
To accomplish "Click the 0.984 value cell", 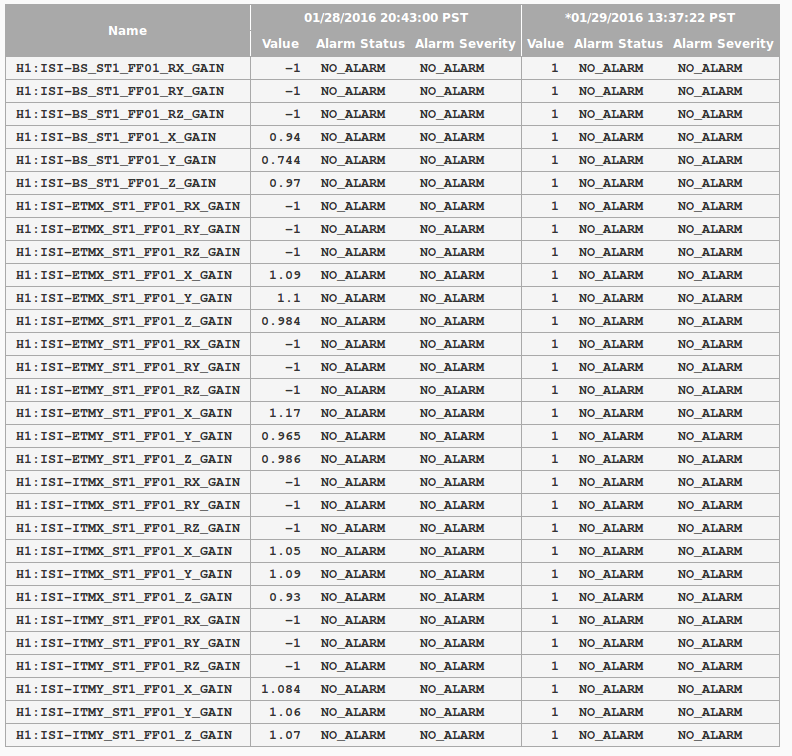I will 281,321.
